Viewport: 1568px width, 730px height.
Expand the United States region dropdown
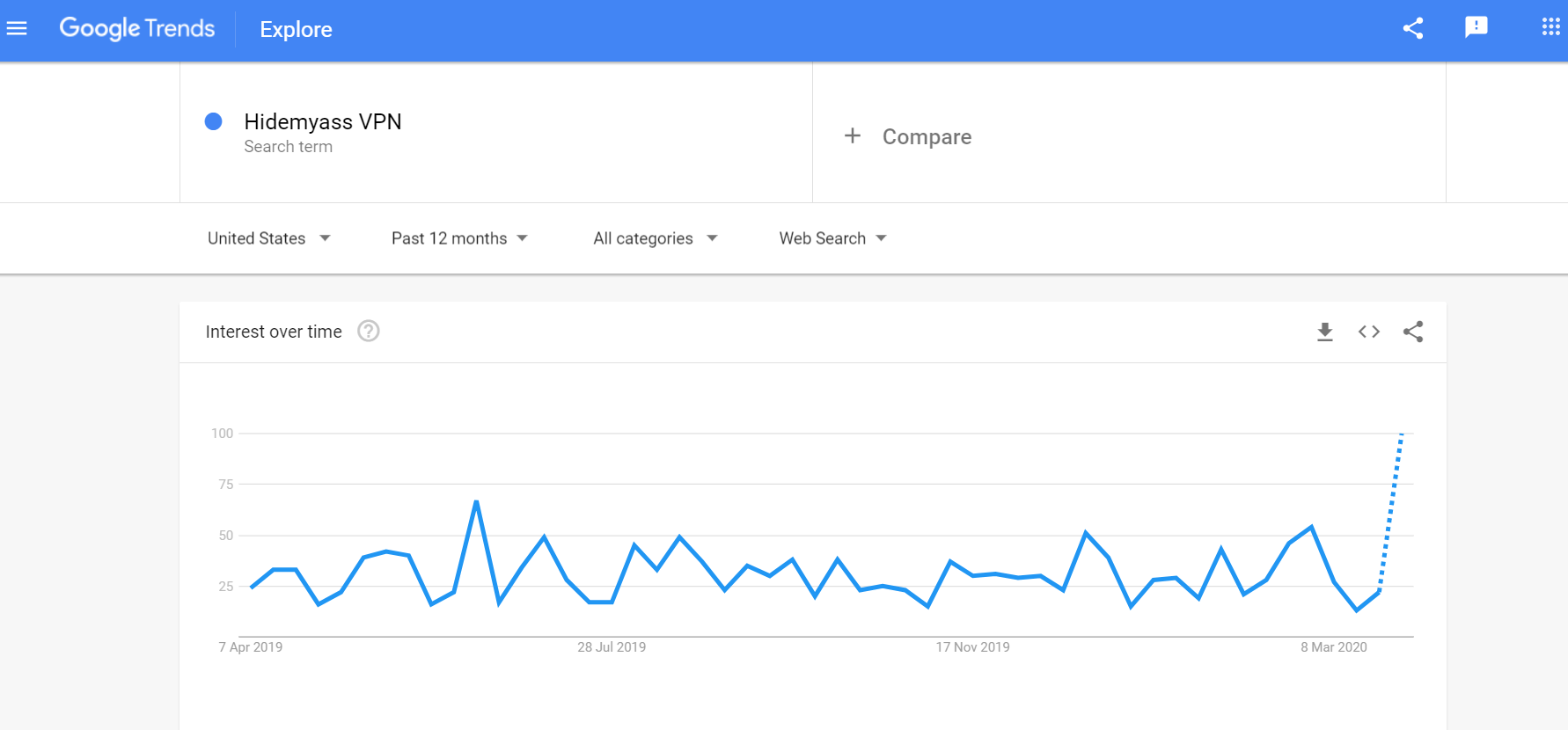point(269,238)
